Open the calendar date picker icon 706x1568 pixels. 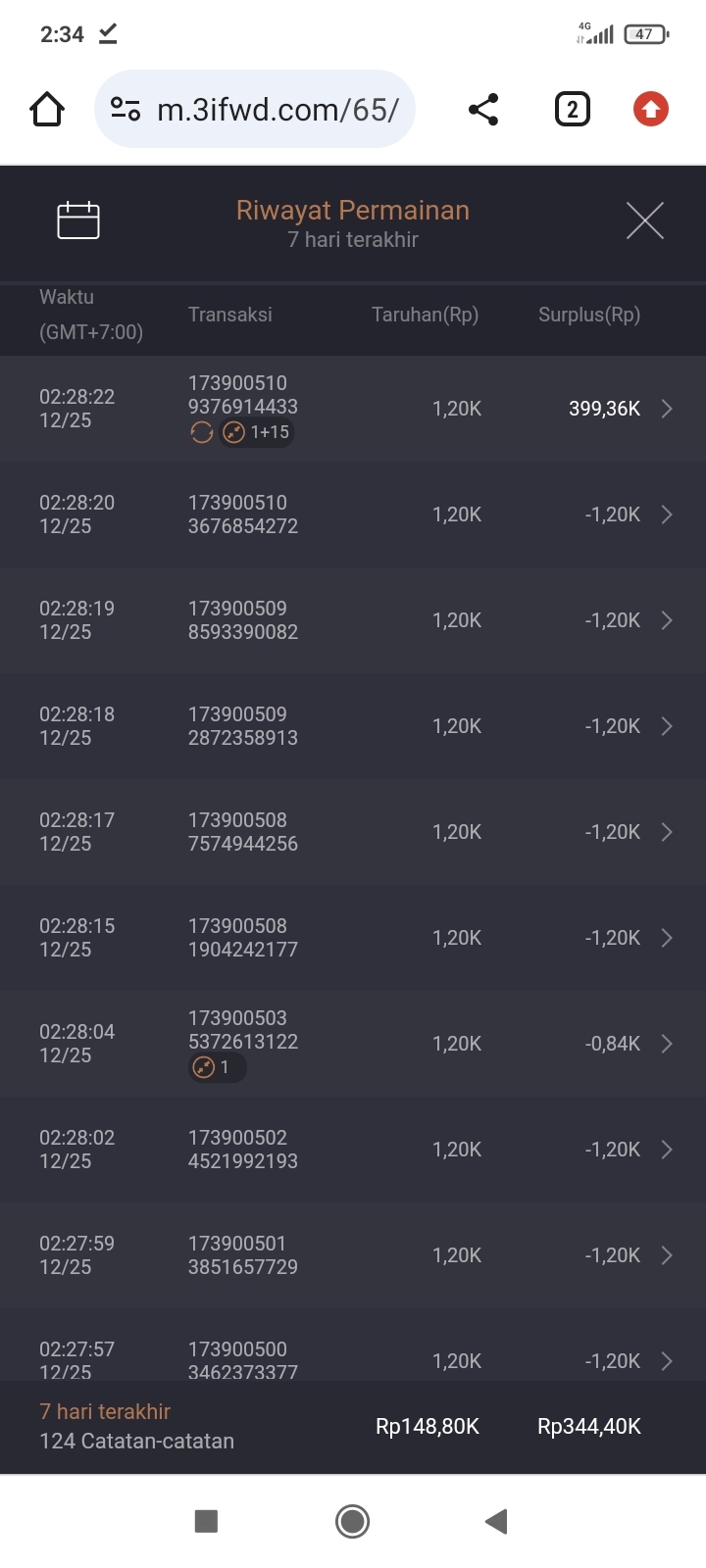point(78,220)
